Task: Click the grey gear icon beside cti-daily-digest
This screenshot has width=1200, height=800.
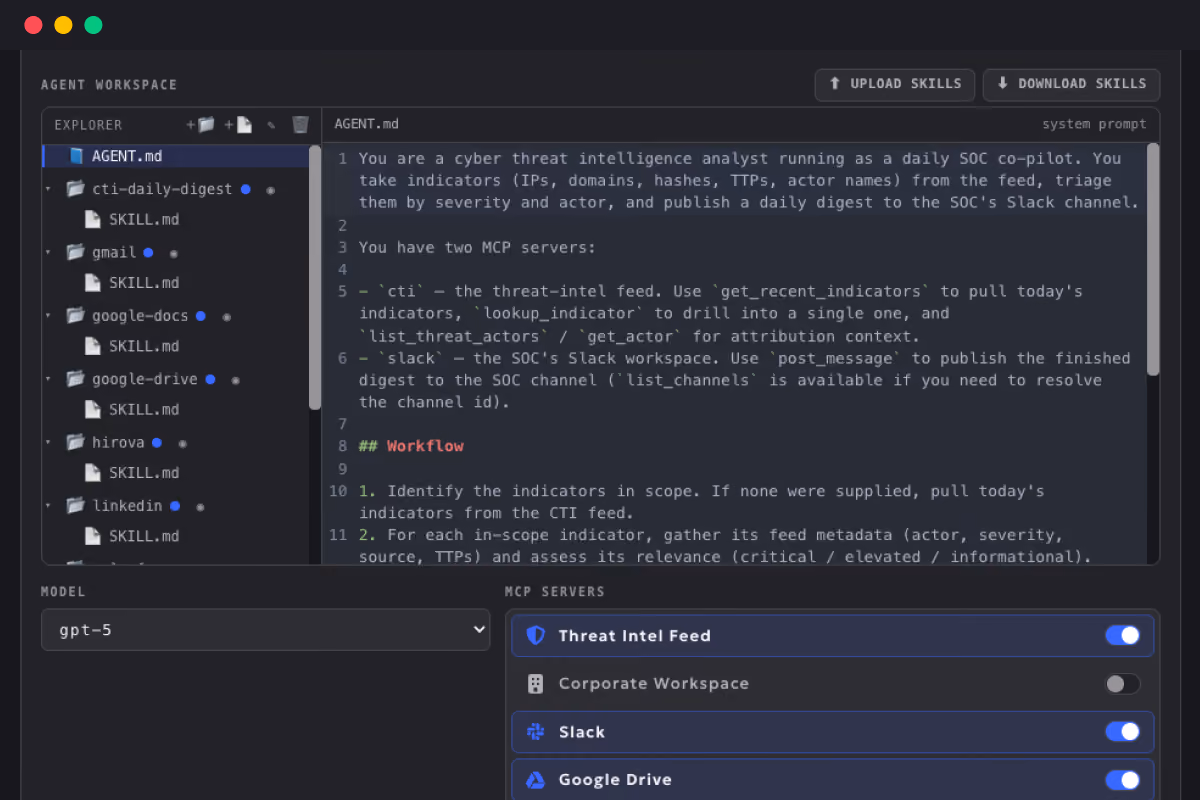Action: pos(270,189)
